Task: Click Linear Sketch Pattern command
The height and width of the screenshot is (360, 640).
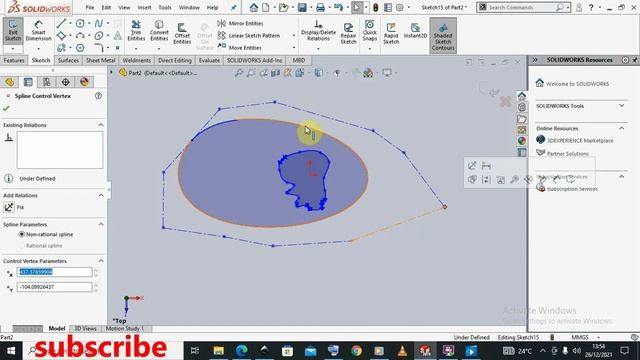Action: (x=249, y=36)
